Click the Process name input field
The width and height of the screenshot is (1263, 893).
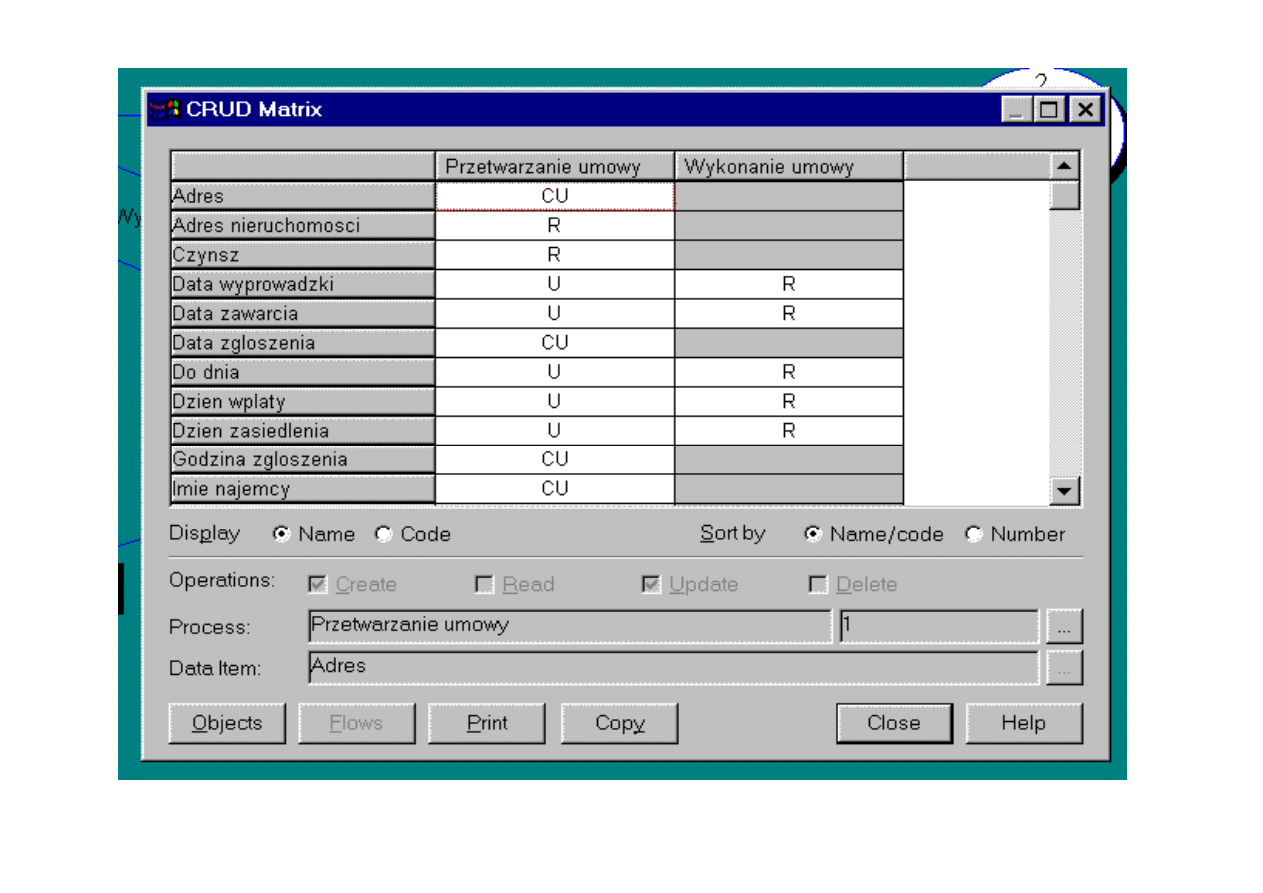(x=568, y=627)
